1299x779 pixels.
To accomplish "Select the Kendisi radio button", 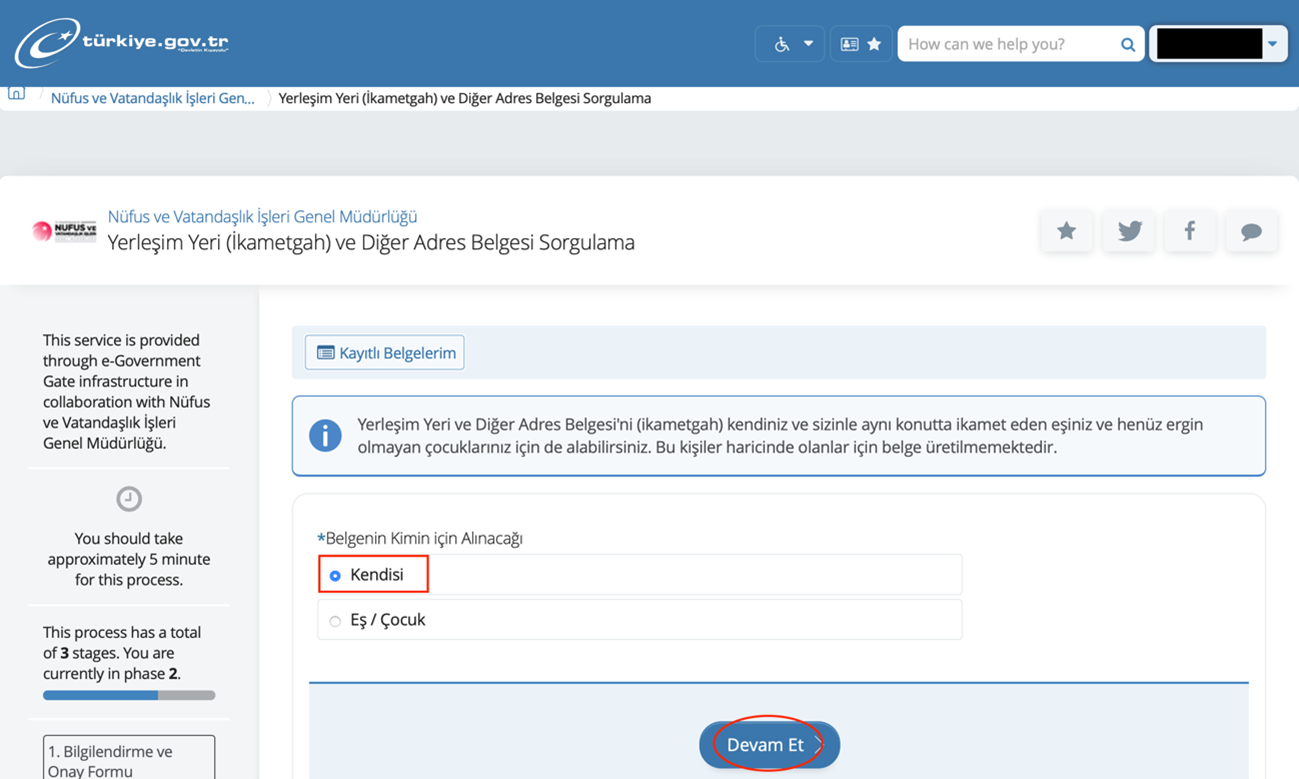I will [335, 576].
